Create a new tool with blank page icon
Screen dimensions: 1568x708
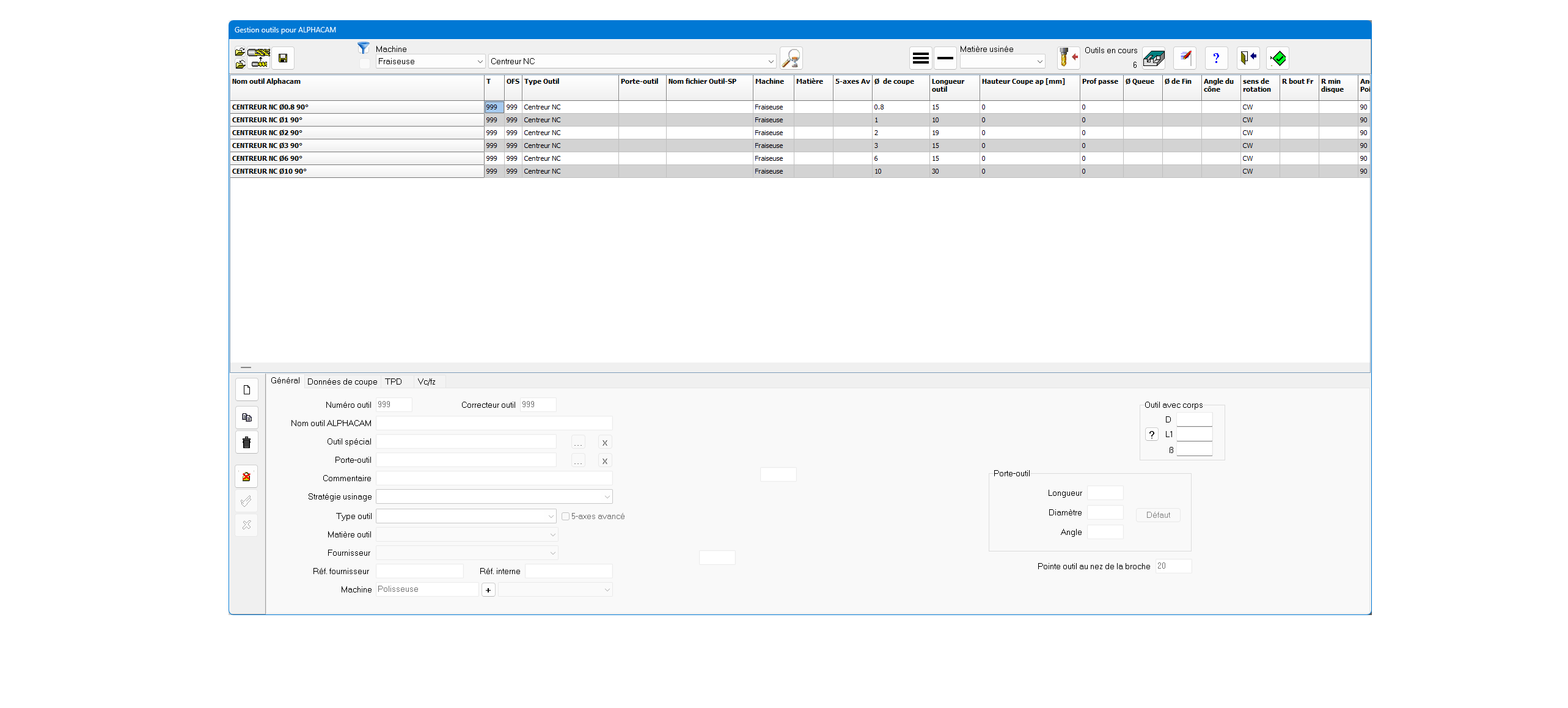click(x=247, y=389)
